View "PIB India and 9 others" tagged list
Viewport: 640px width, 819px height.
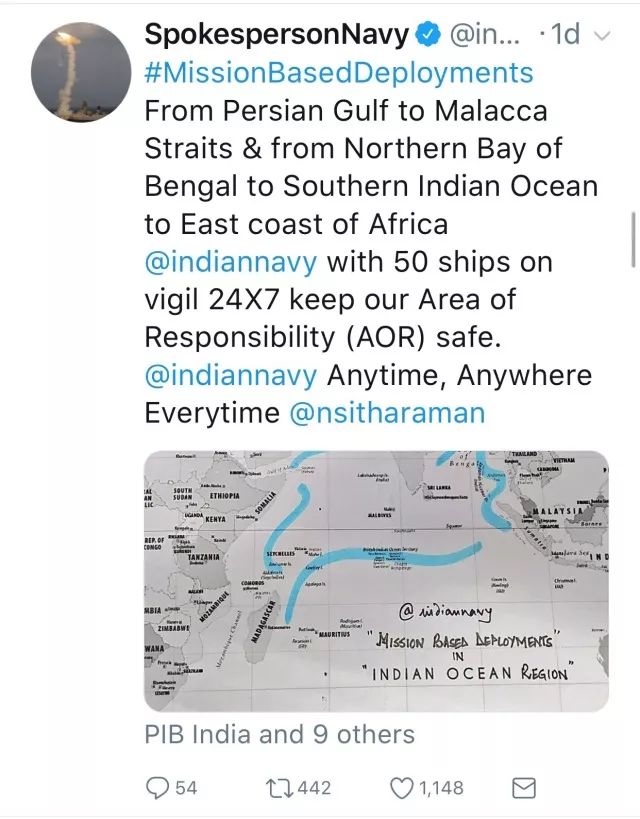pyautogui.click(x=279, y=735)
